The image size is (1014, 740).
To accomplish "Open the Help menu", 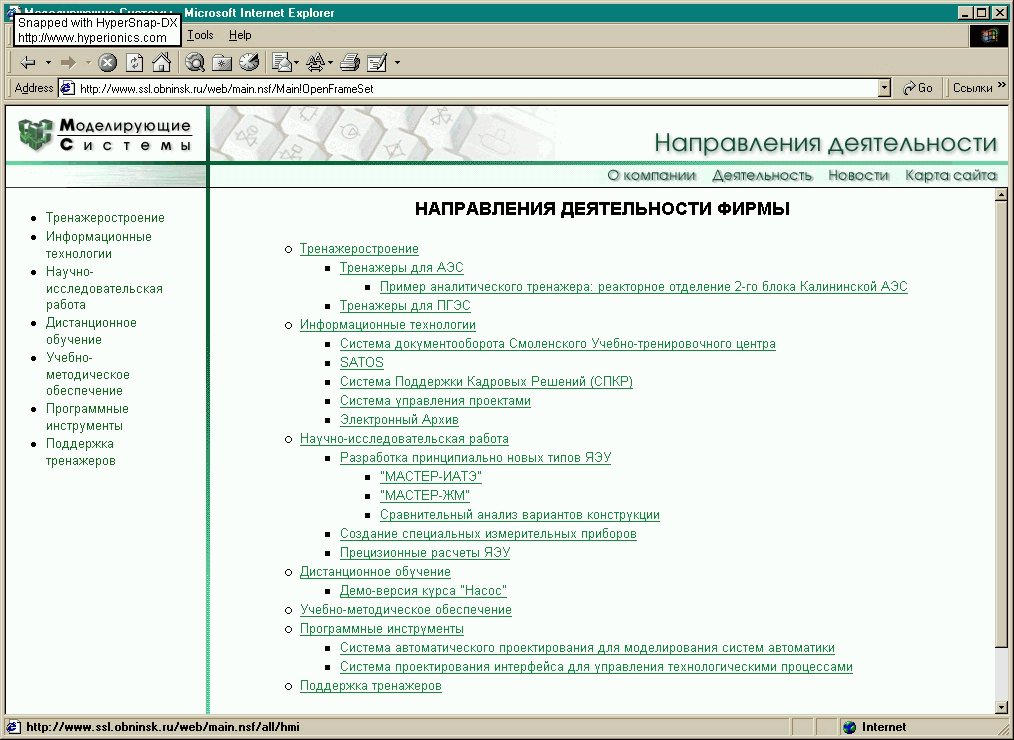I will pos(240,36).
